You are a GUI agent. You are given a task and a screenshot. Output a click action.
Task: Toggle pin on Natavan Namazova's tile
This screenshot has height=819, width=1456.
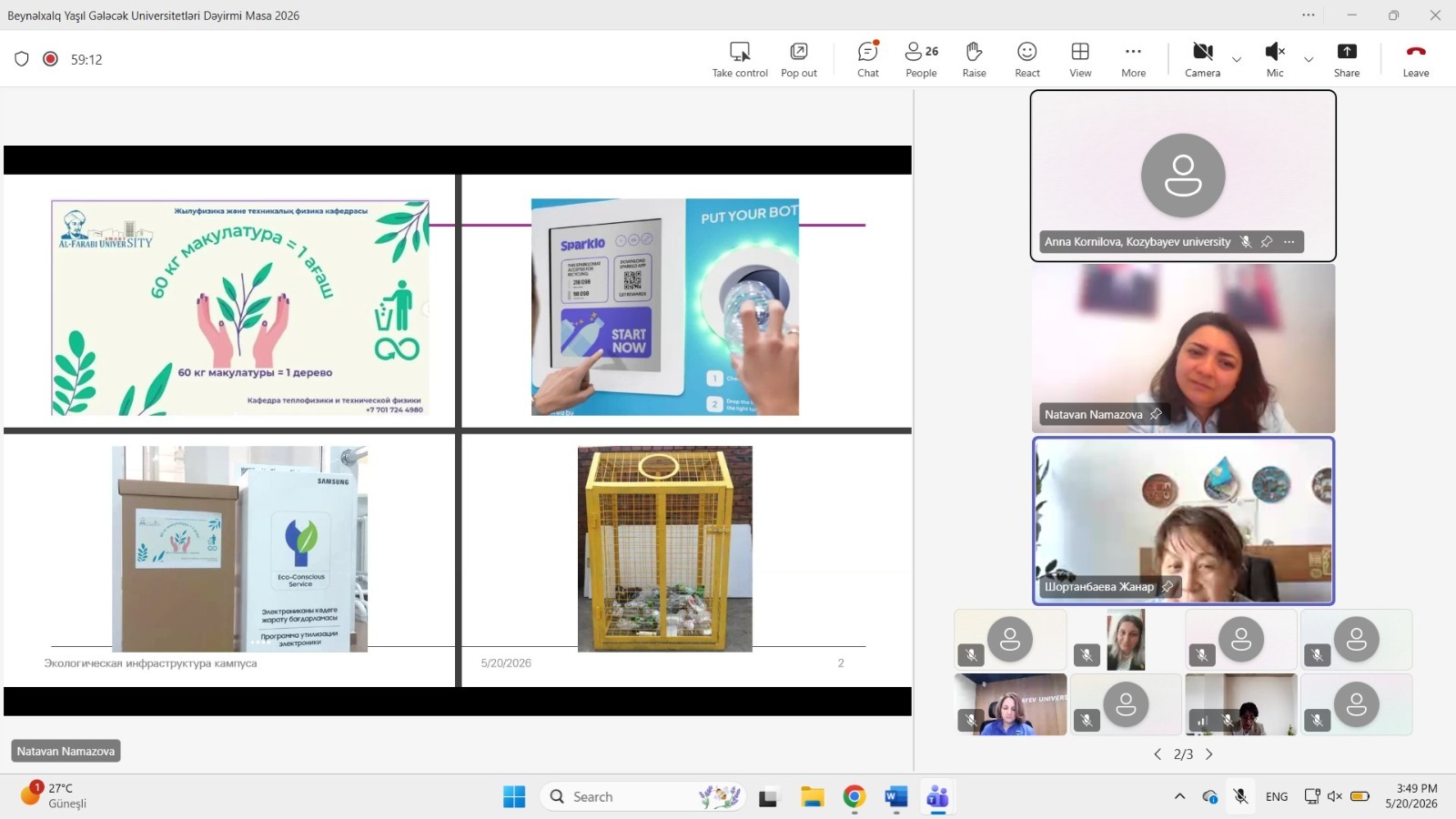[1156, 414]
